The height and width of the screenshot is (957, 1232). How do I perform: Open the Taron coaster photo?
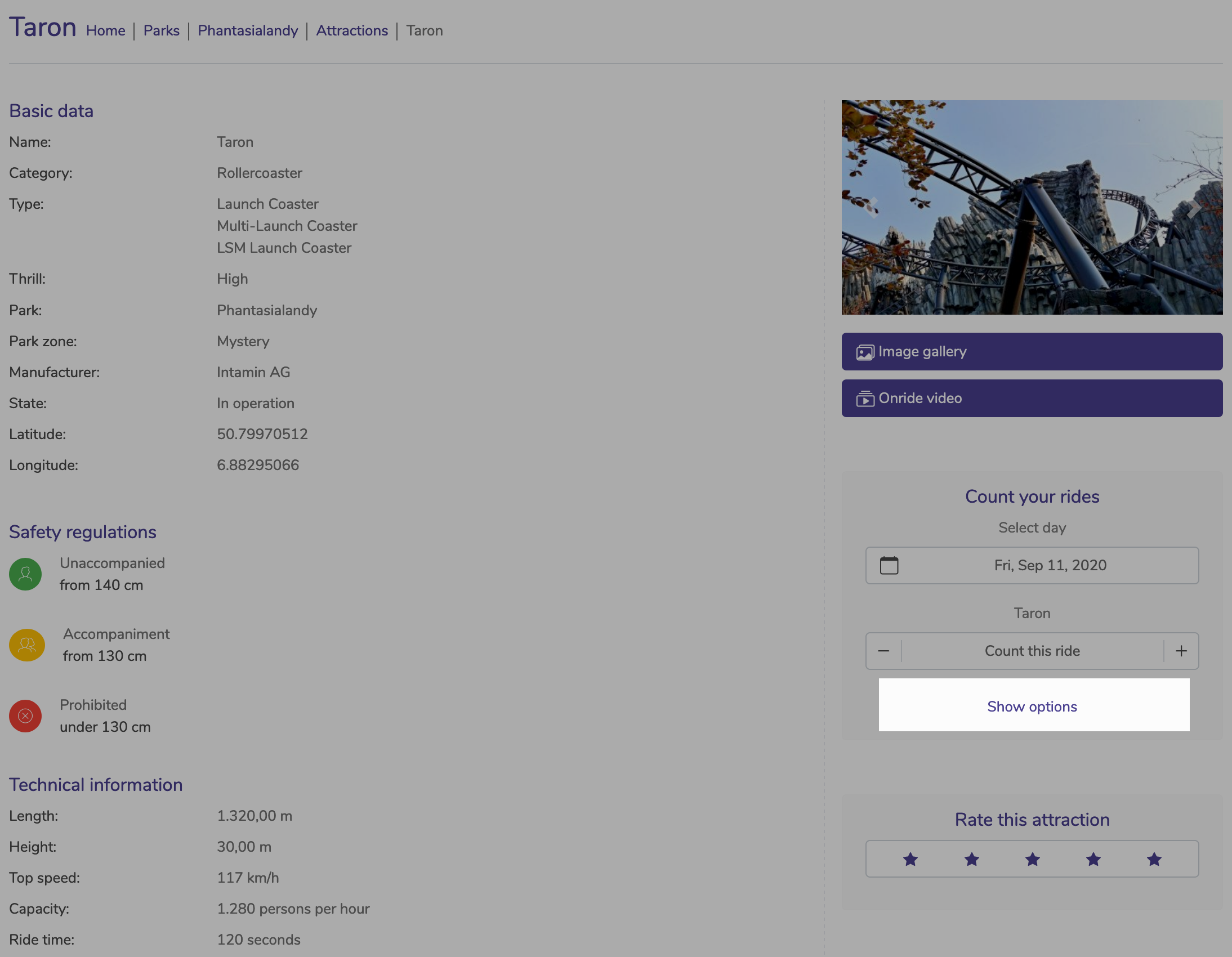click(1032, 207)
